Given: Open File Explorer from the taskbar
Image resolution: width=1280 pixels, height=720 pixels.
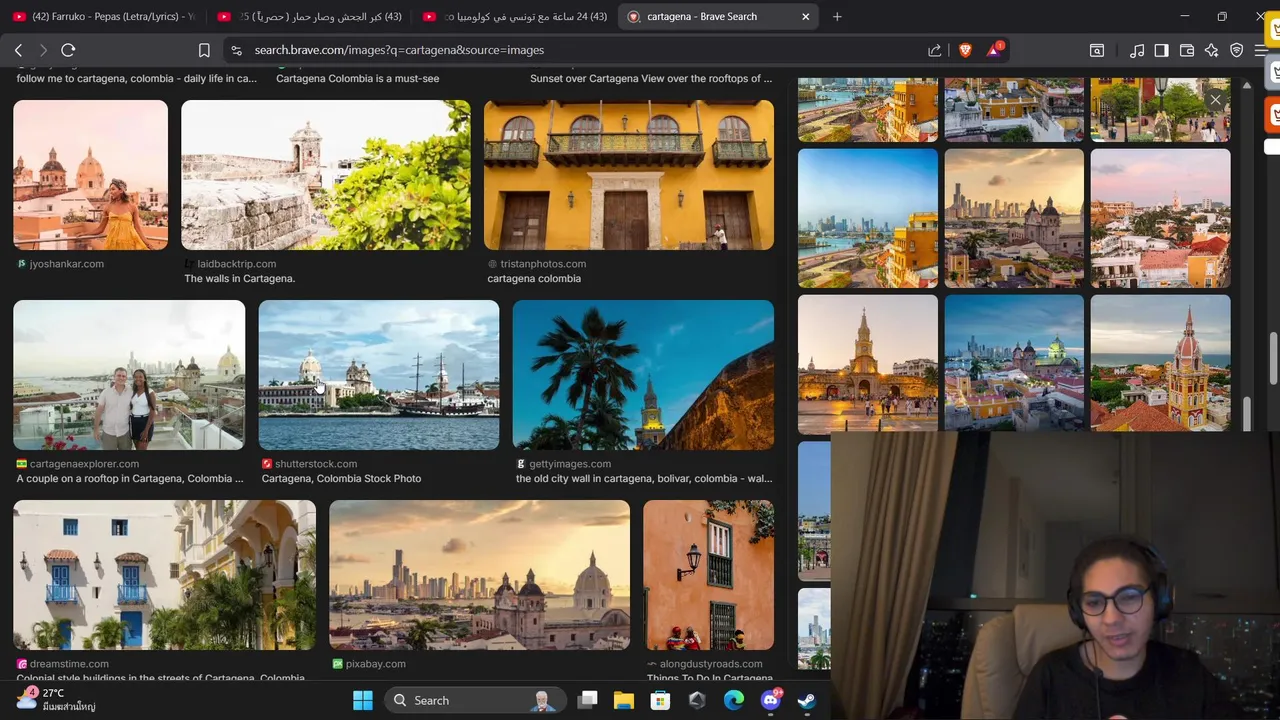Looking at the screenshot, I should [x=624, y=700].
